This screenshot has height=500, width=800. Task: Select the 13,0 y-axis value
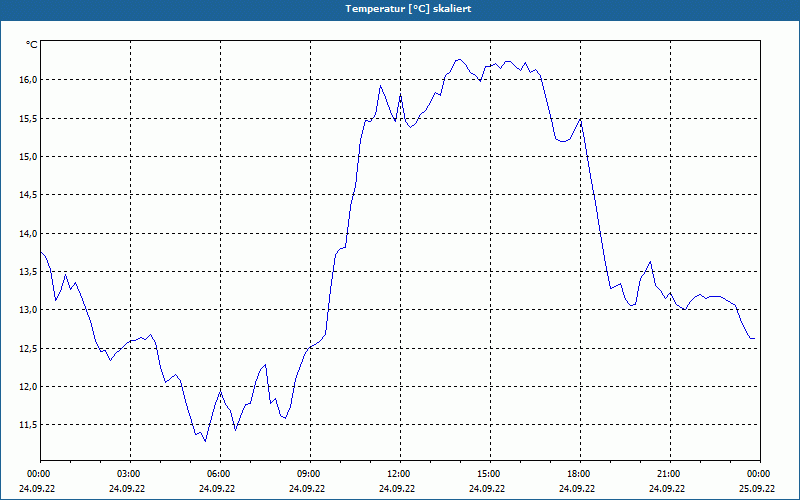[29, 310]
